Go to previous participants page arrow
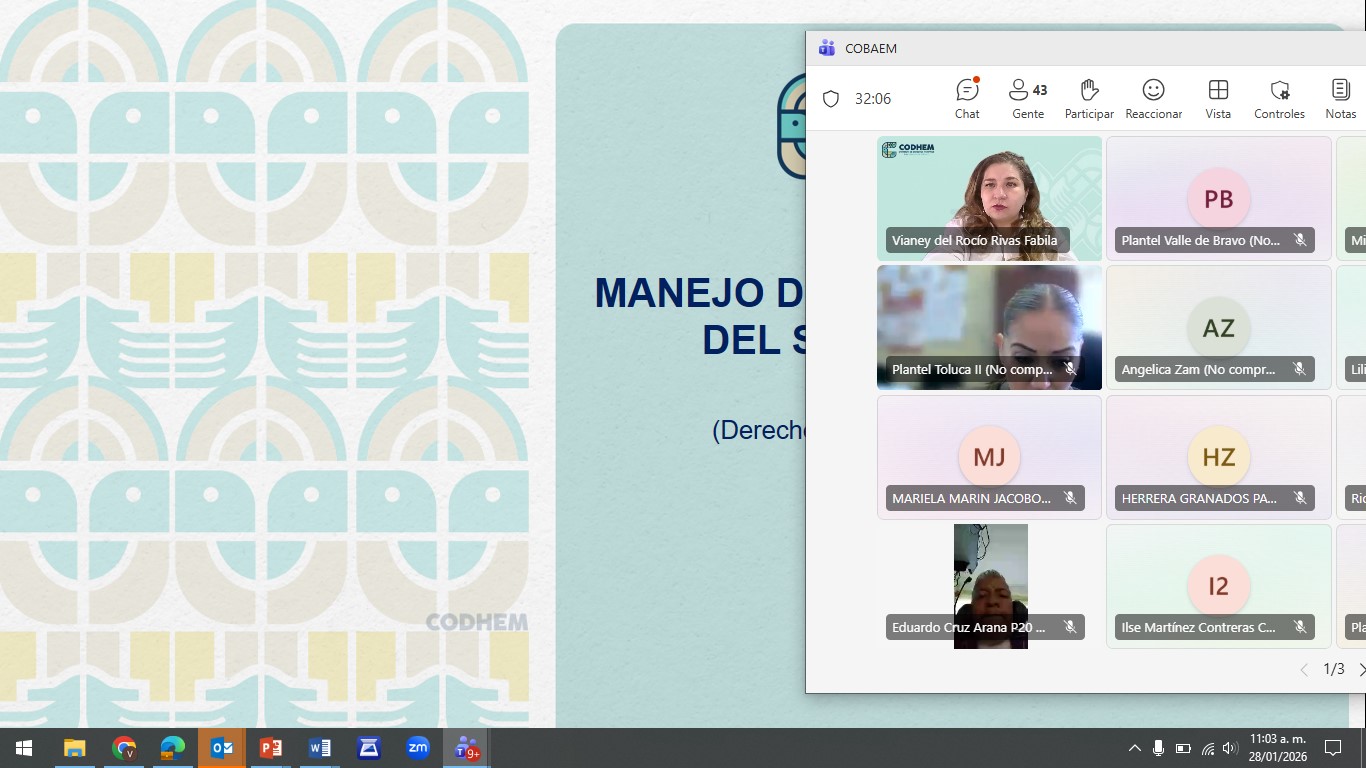Screen dimensions: 1366x768 click(1304, 670)
